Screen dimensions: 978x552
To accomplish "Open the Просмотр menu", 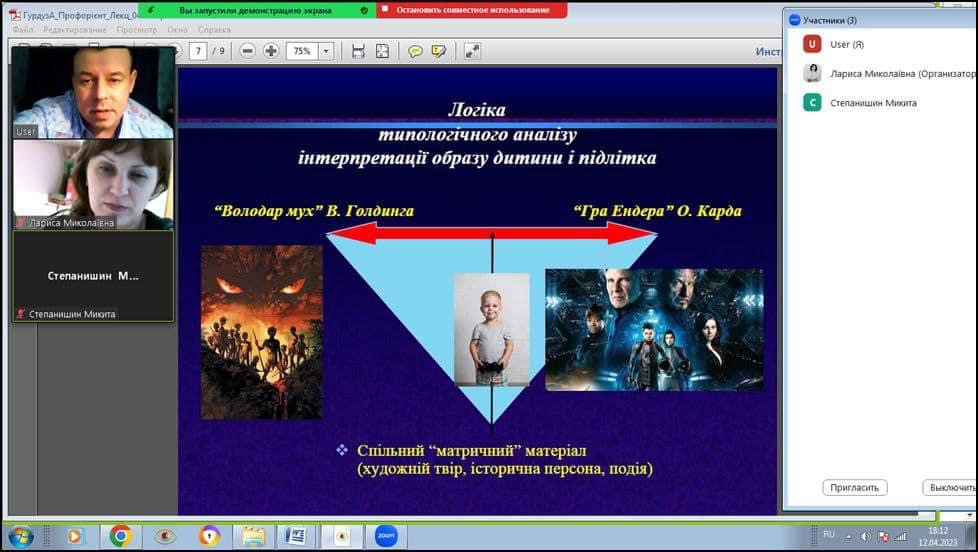I will point(137,30).
